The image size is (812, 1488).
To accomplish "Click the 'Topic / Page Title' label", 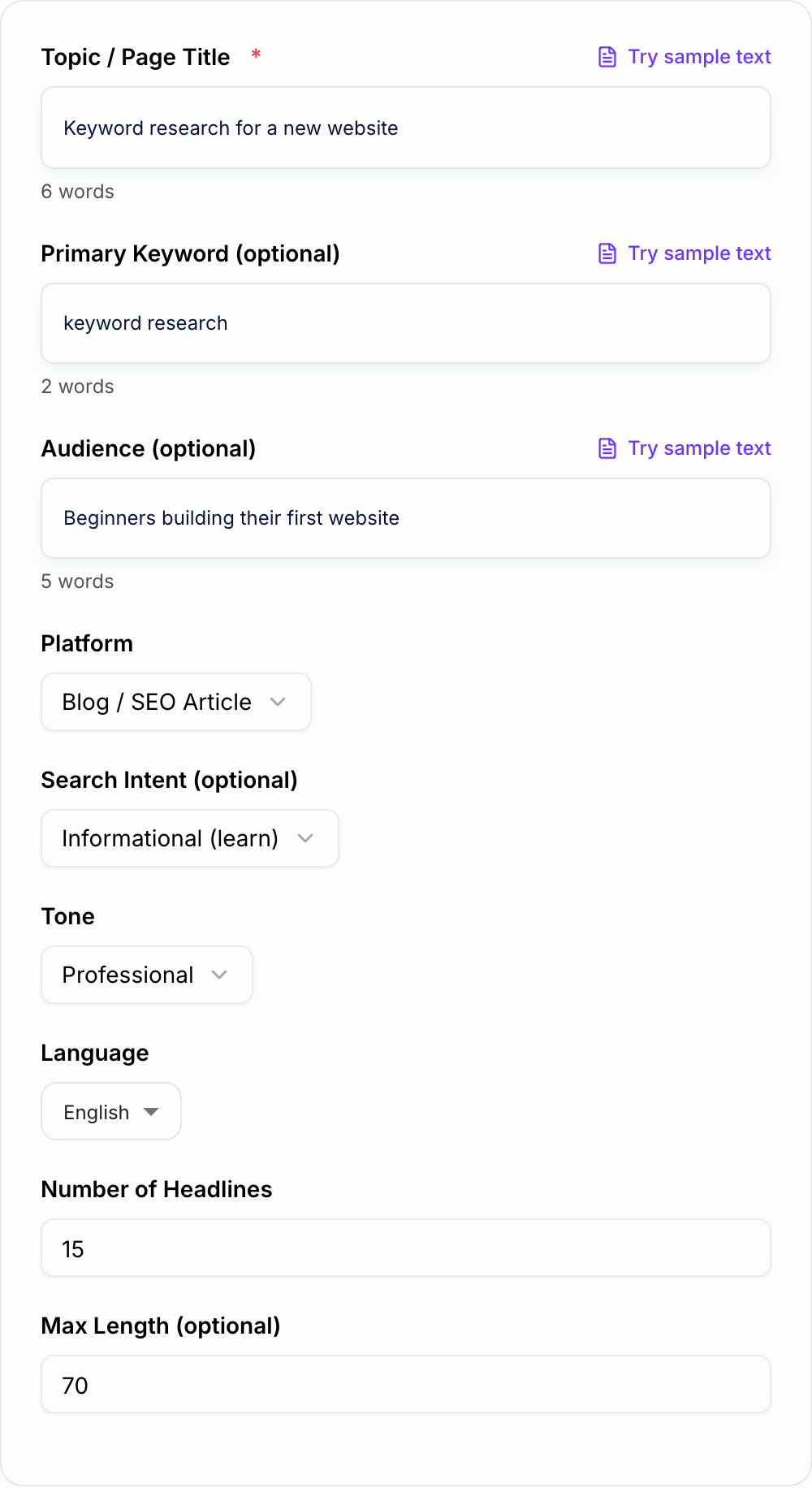I will coord(136,57).
